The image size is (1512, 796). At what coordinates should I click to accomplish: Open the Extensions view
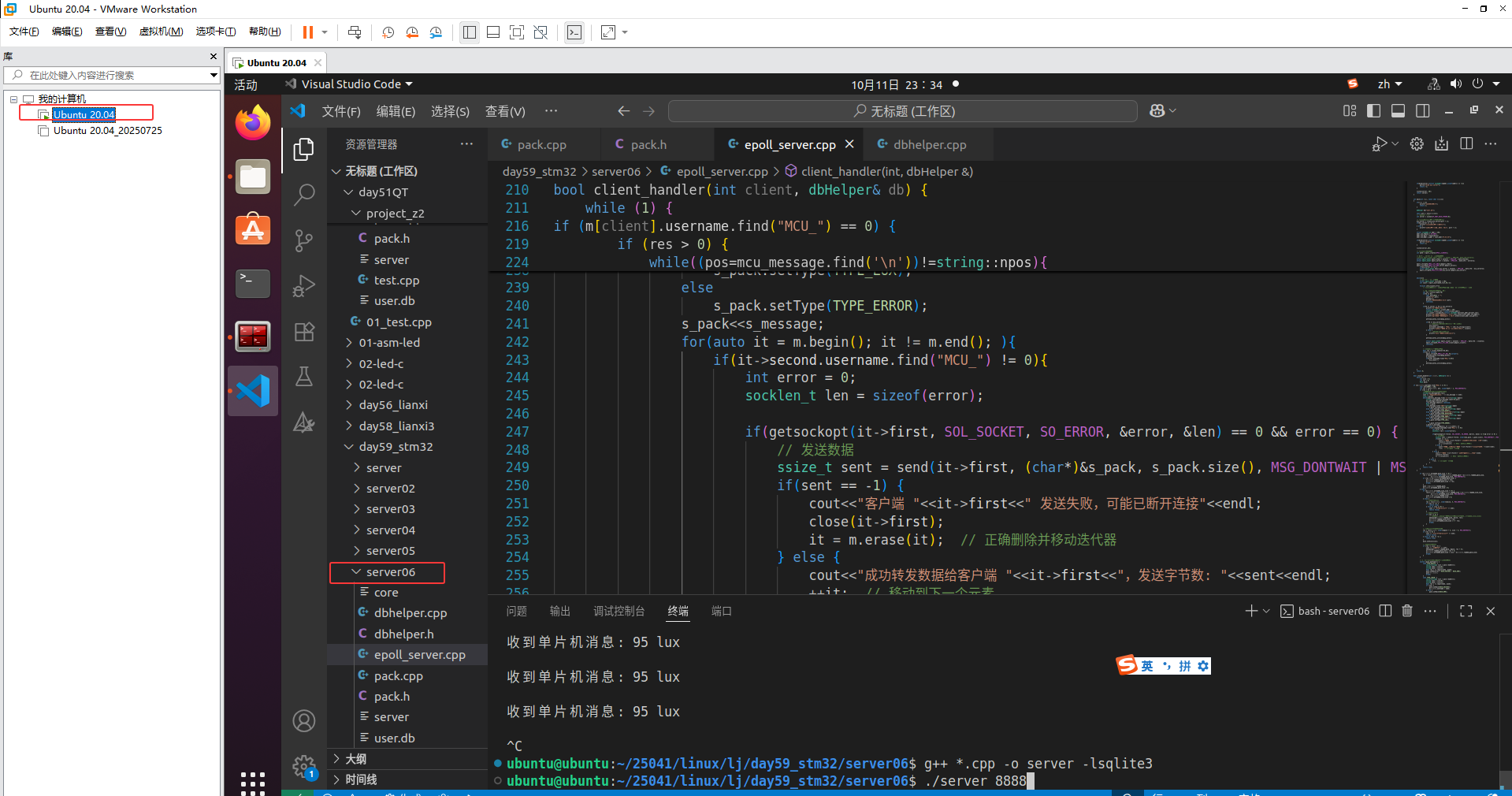click(x=304, y=331)
